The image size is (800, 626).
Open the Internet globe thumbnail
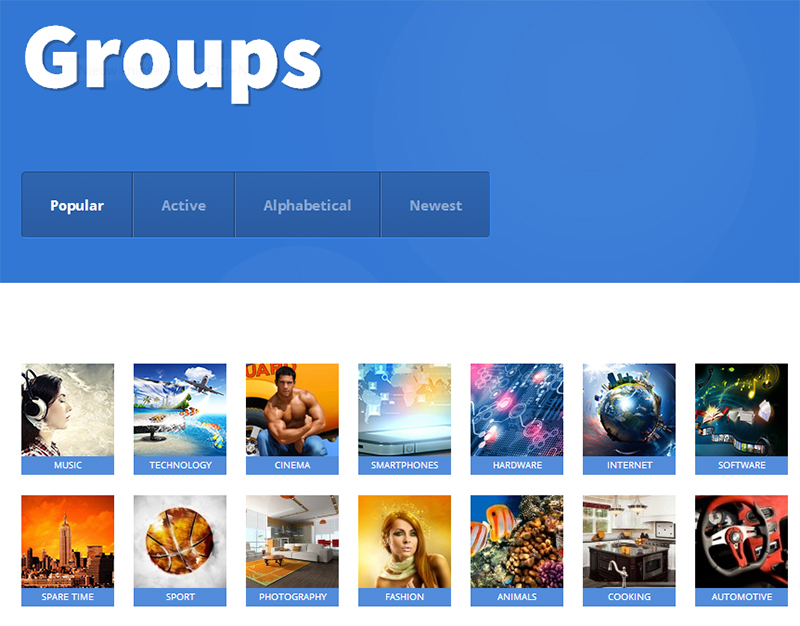[x=629, y=410]
